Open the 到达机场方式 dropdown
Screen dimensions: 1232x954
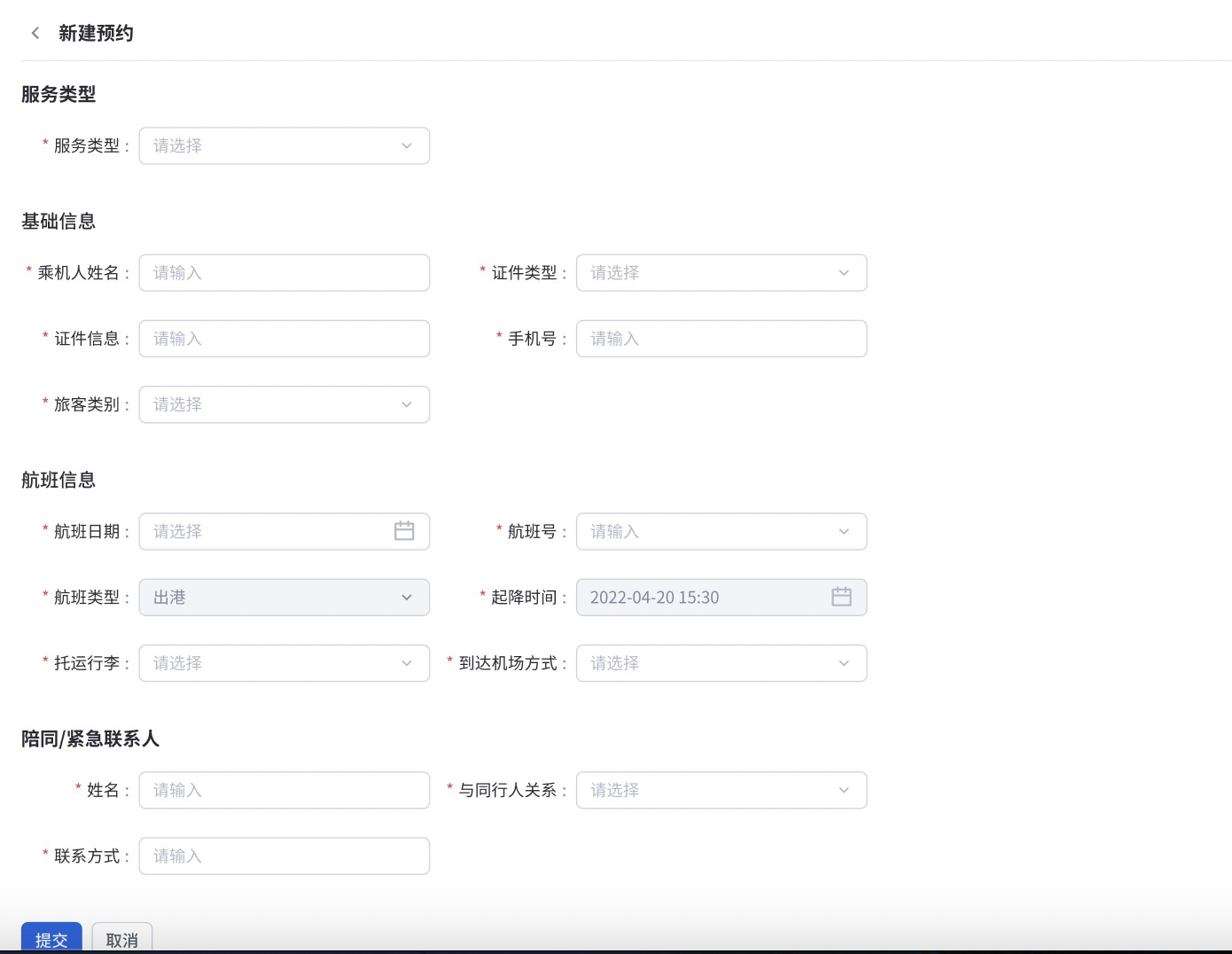(721, 663)
